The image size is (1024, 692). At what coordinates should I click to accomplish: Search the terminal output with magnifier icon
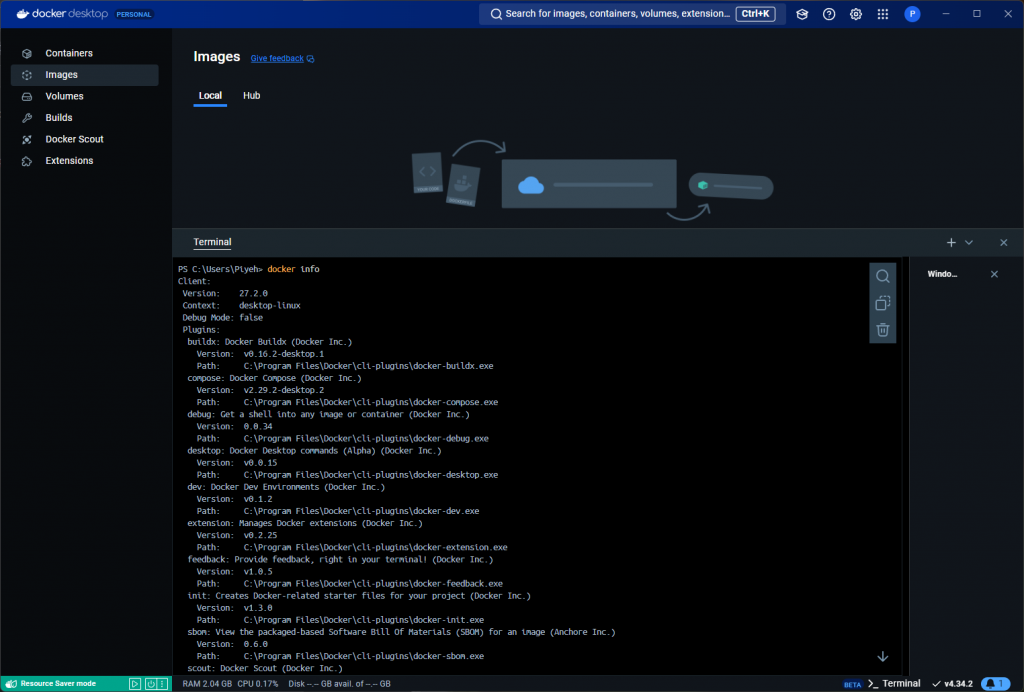point(882,276)
